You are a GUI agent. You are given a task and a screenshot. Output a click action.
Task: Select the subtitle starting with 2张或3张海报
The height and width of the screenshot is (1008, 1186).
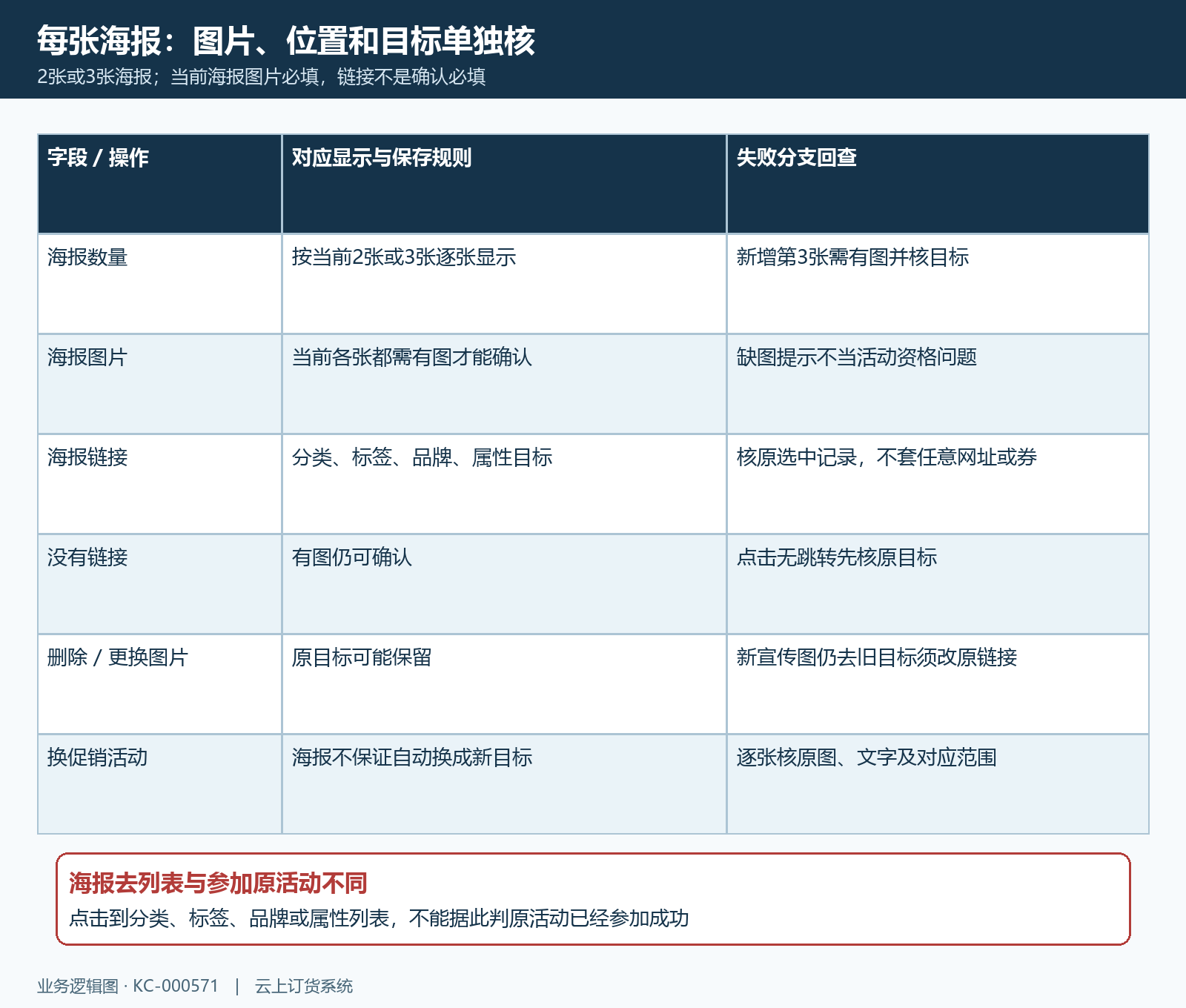pyautogui.click(x=262, y=77)
